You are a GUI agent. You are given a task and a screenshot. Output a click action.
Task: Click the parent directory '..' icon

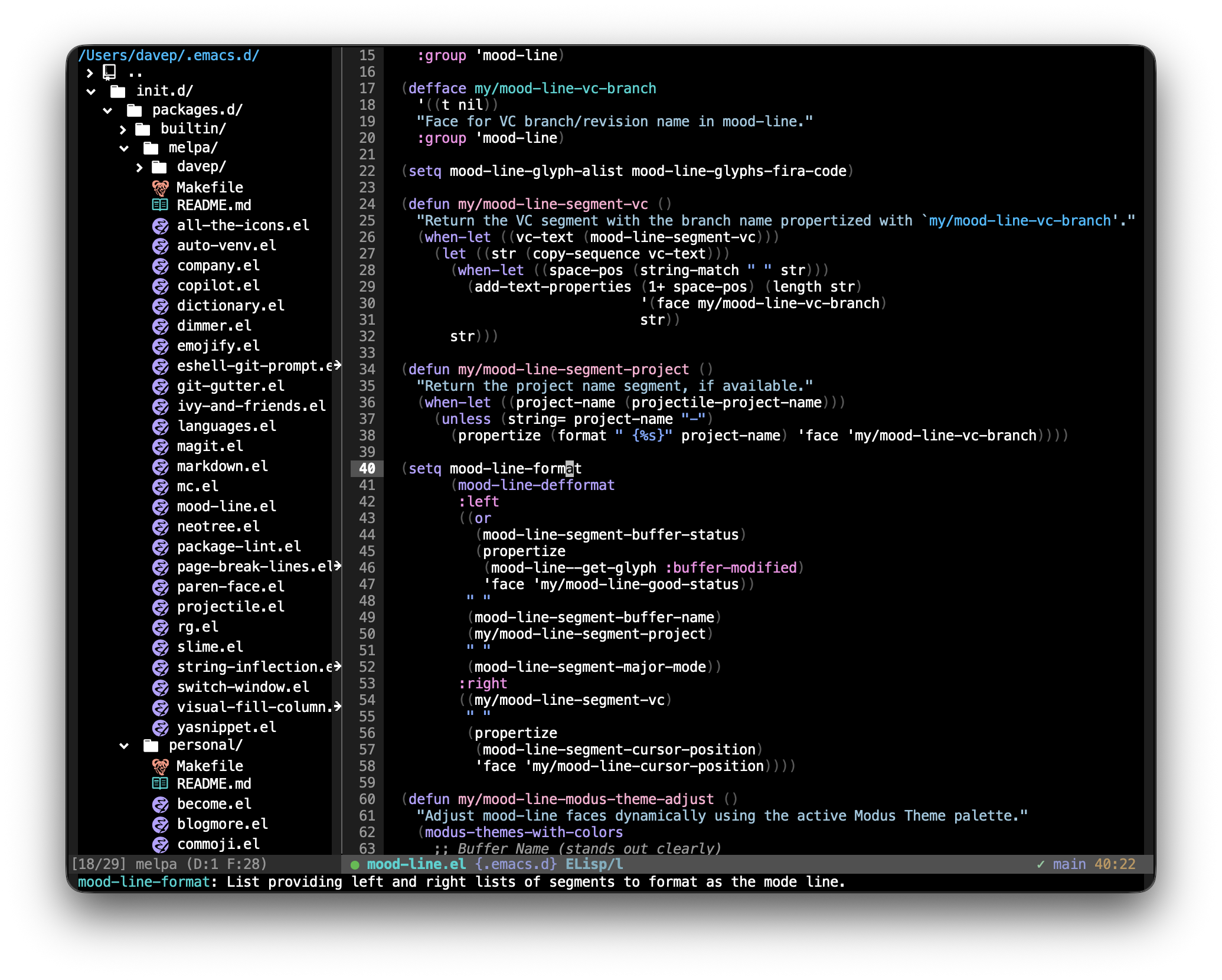(x=109, y=72)
